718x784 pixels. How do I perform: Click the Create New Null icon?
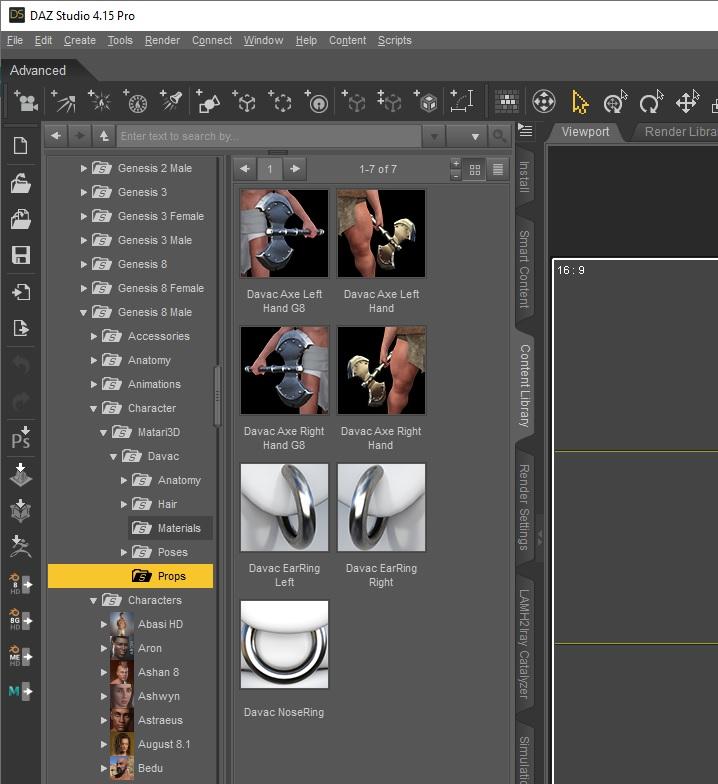pyautogui.click(x=244, y=101)
